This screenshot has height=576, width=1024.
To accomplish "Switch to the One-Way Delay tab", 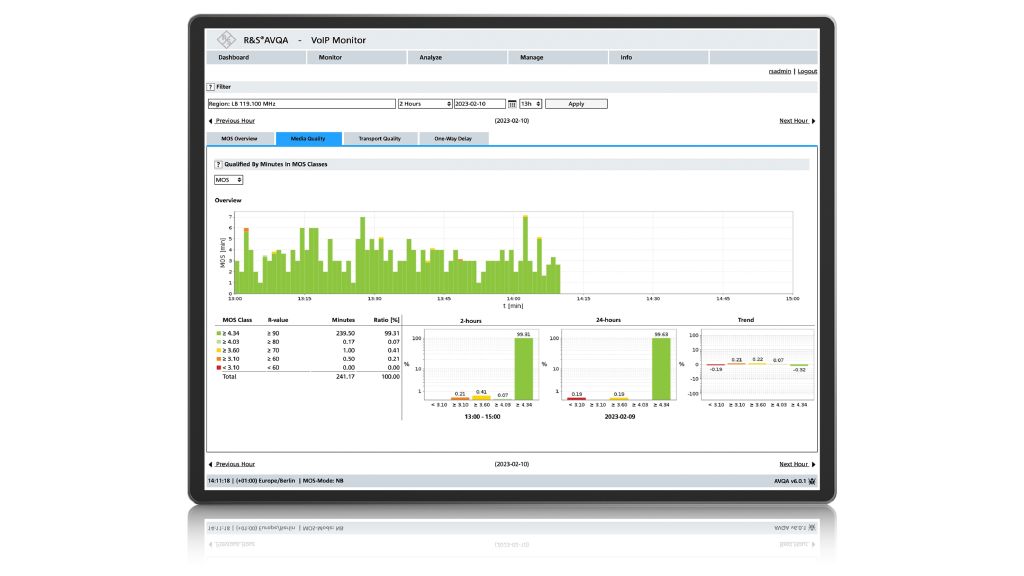I will [x=453, y=138].
